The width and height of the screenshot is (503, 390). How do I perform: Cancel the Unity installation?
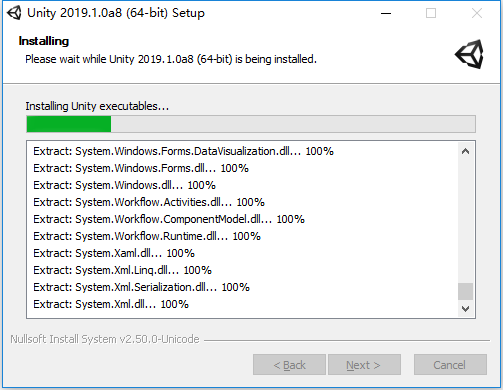[x=450, y=365]
